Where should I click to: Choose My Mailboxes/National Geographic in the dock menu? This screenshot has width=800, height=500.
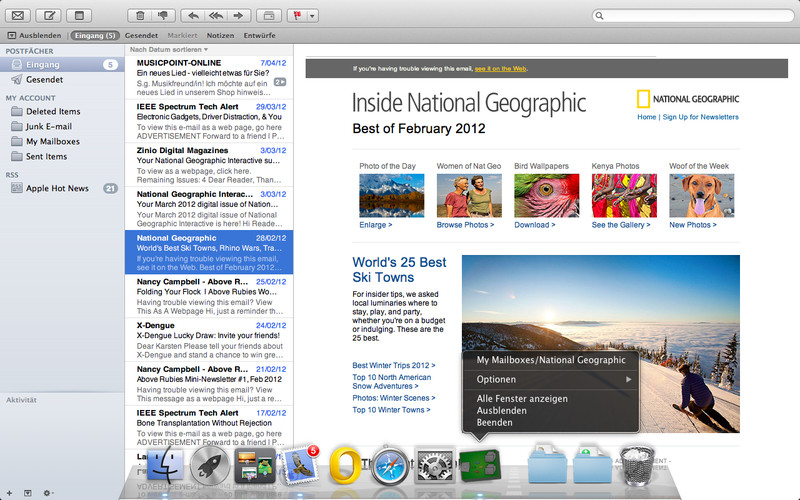[x=551, y=360]
